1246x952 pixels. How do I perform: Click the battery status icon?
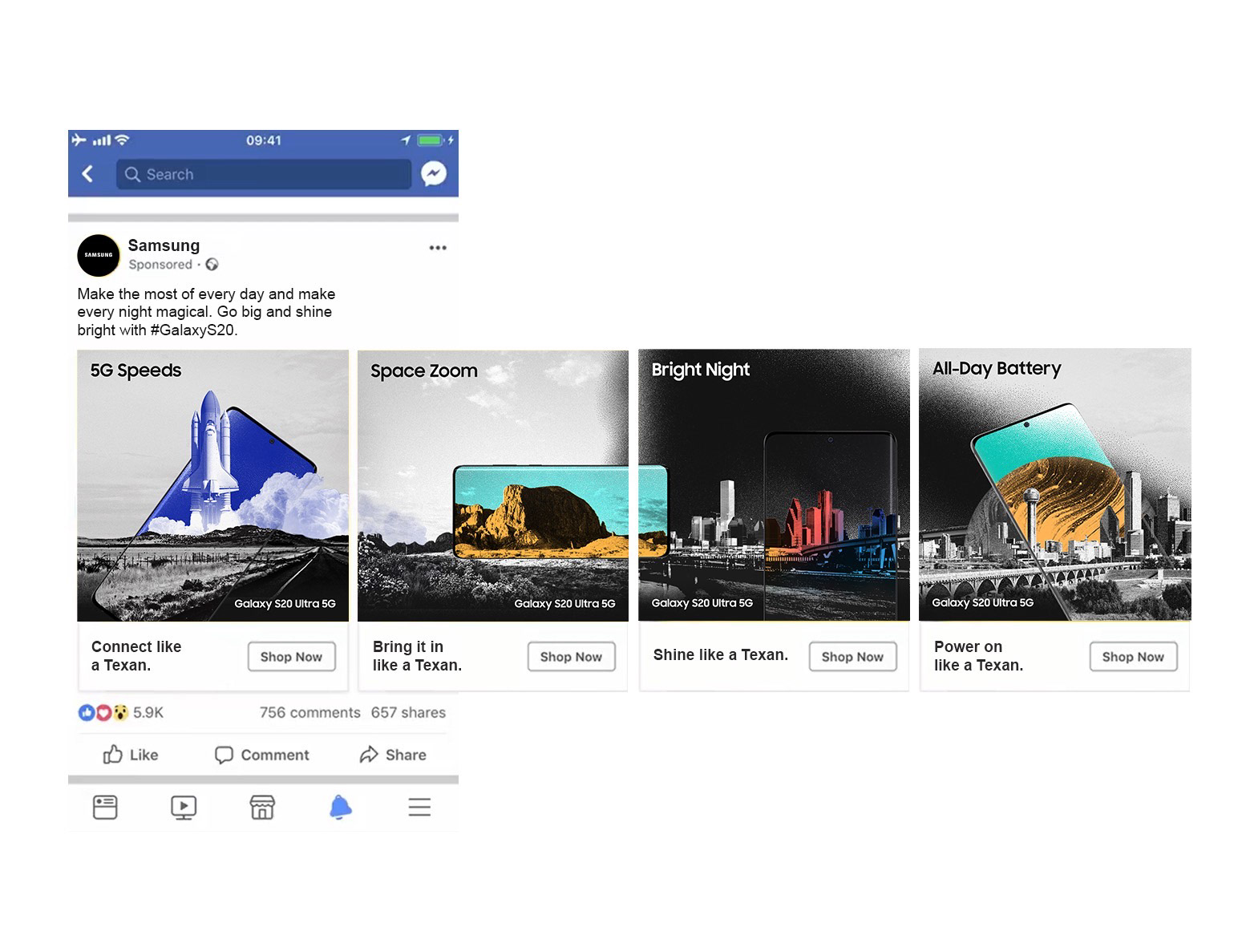tap(431, 140)
